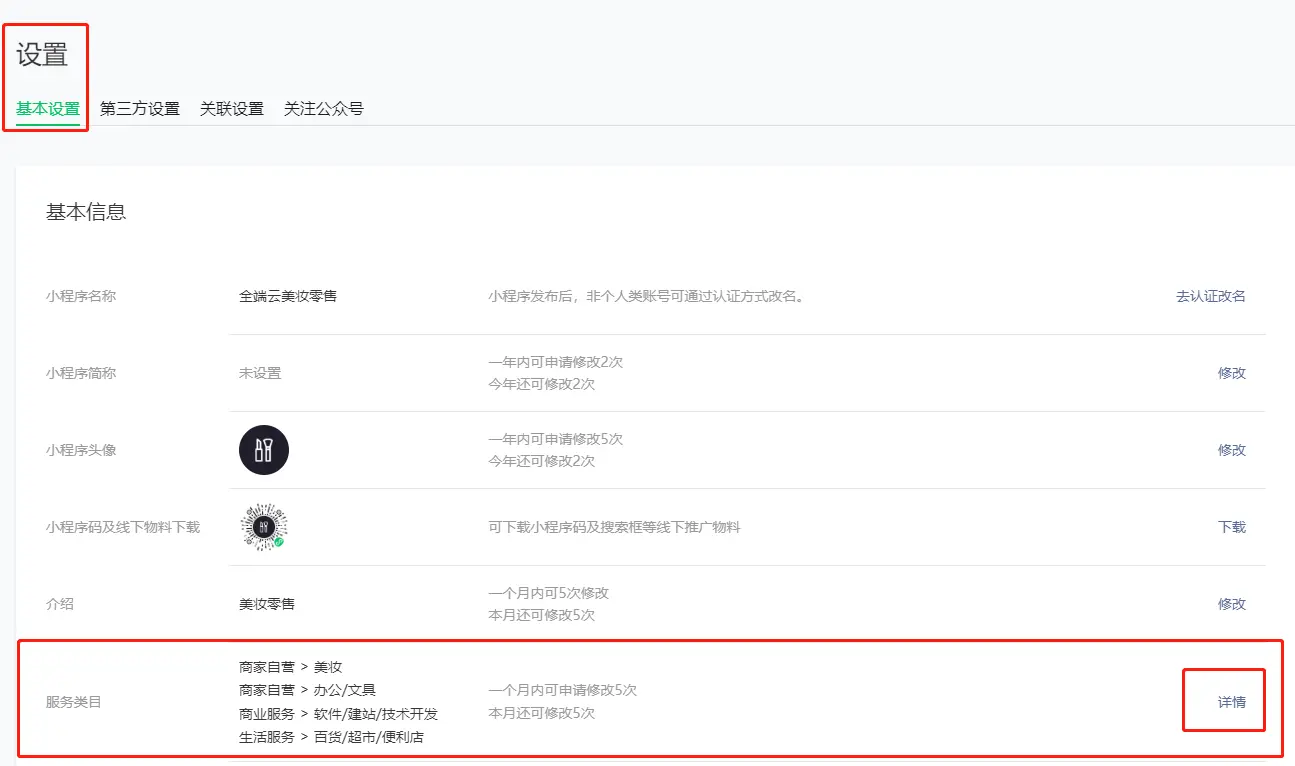The image size is (1295, 766).
Task: Click 修改 in the 小程序简称 row
Action: point(1231,373)
